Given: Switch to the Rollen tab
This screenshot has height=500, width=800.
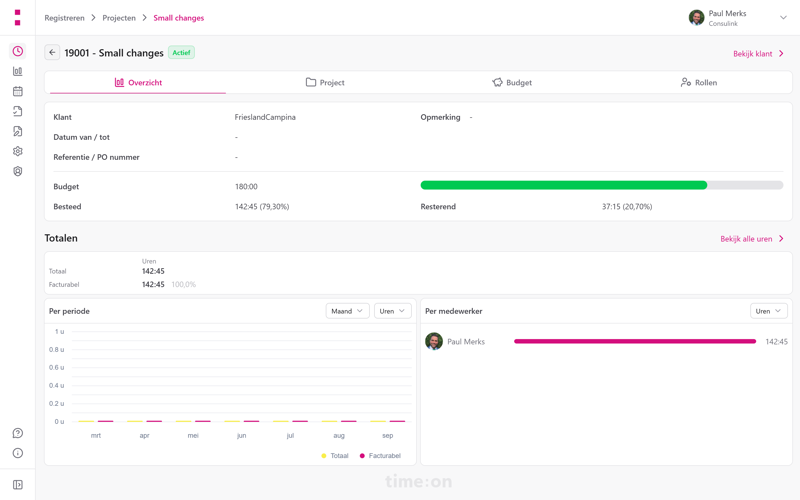Looking at the screenshot, I should (699, 83).
